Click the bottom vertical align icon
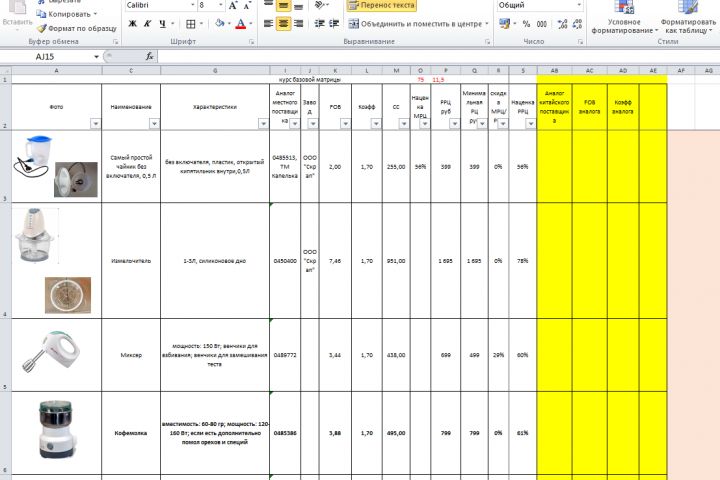This screenshot has width=720, height=480. pyautogui.click(x=298, y=5)
